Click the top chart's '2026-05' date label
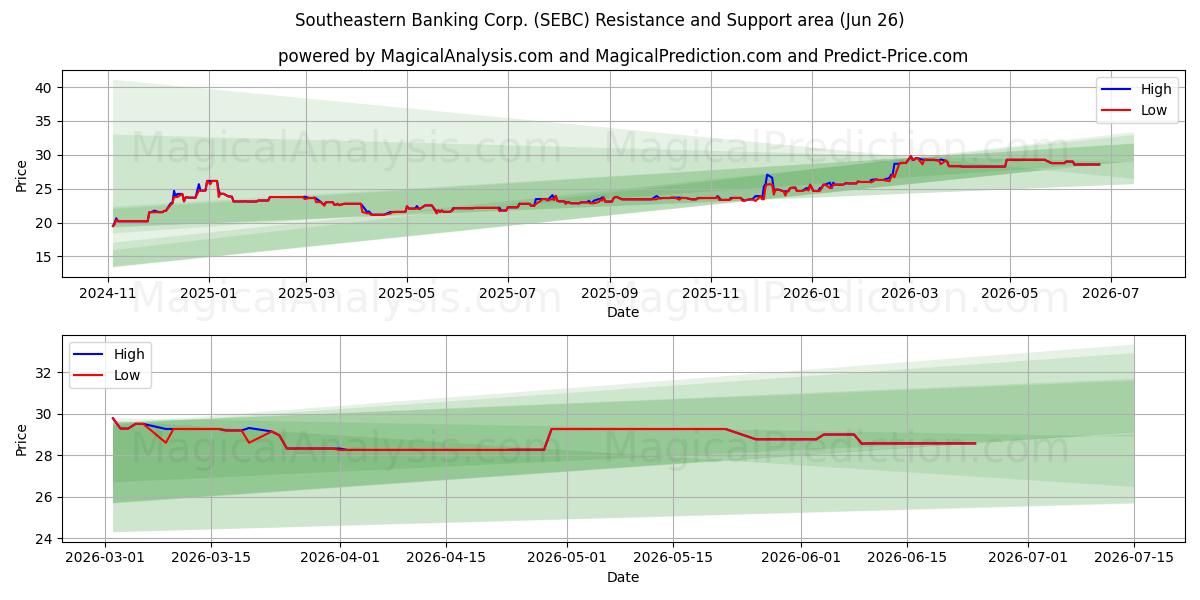The height and width of the screenshot is (600, 1200). pyautogui.click(x=1009, y=295)
